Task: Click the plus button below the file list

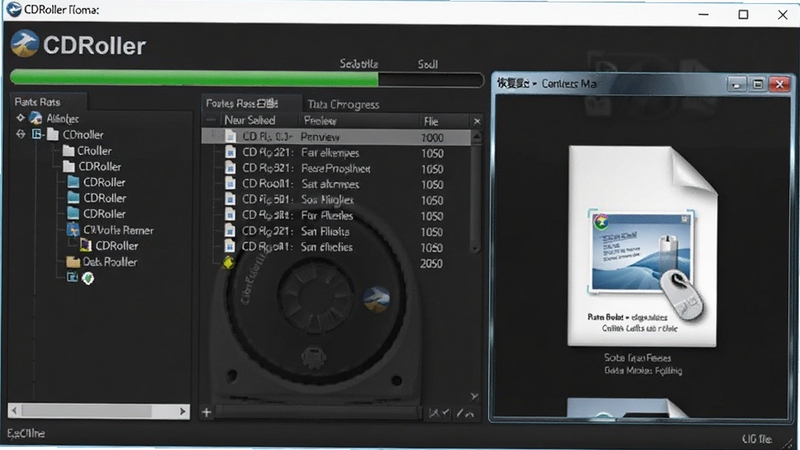Action: pyautogui.click(x=207, y=412)
